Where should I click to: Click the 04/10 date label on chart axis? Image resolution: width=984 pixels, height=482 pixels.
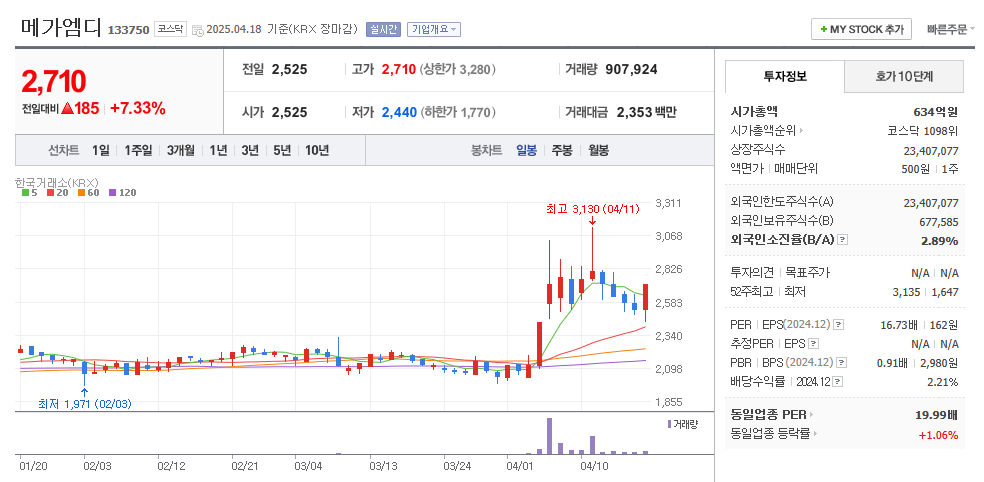coord(594,466)
